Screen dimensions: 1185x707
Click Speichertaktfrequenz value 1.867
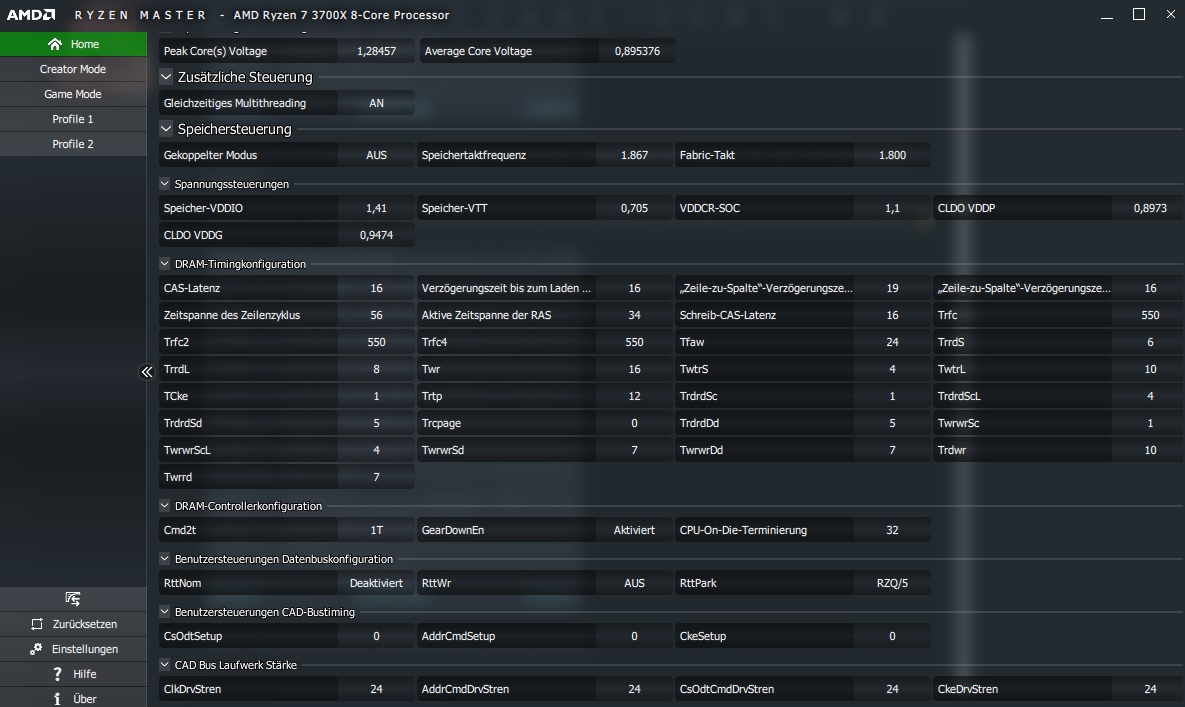coord(634,155)
